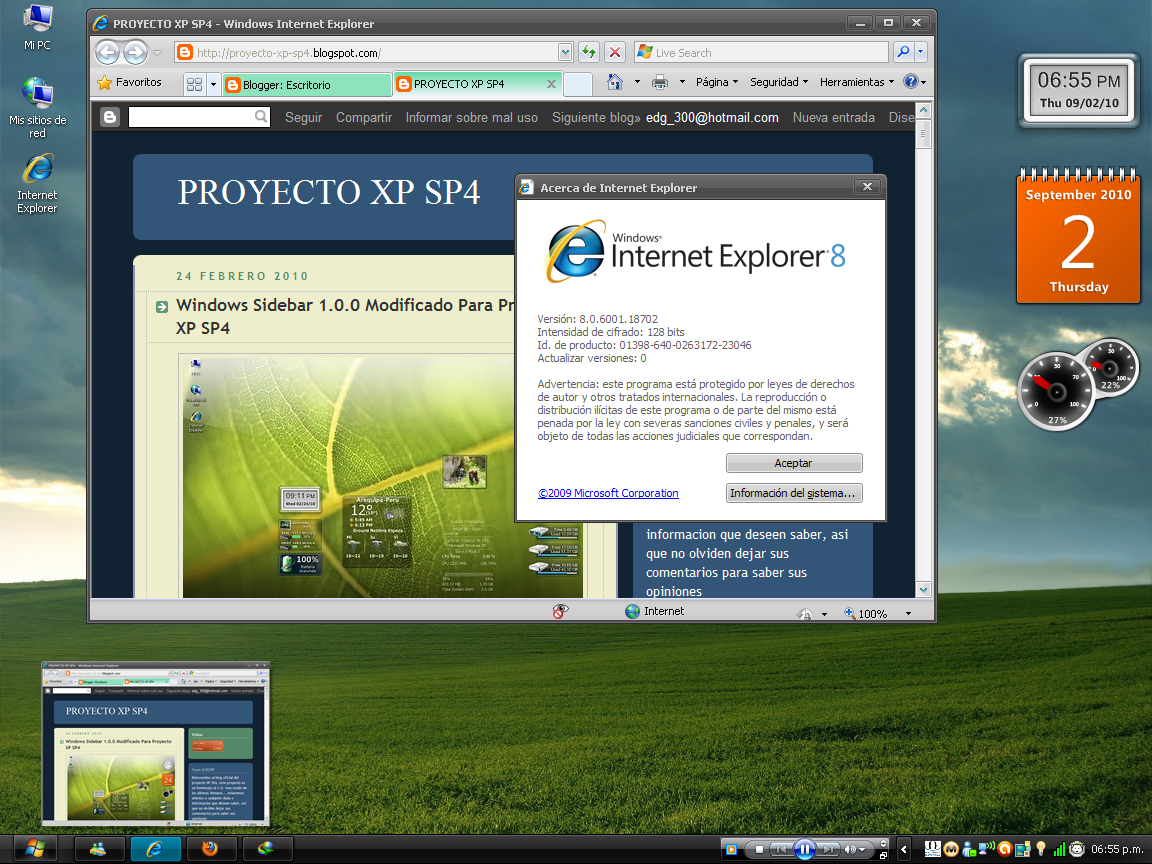This screenshot has width=1152, height=864.
Task: Click Seguir in Blogger navbar
Action: click(303, 118)
